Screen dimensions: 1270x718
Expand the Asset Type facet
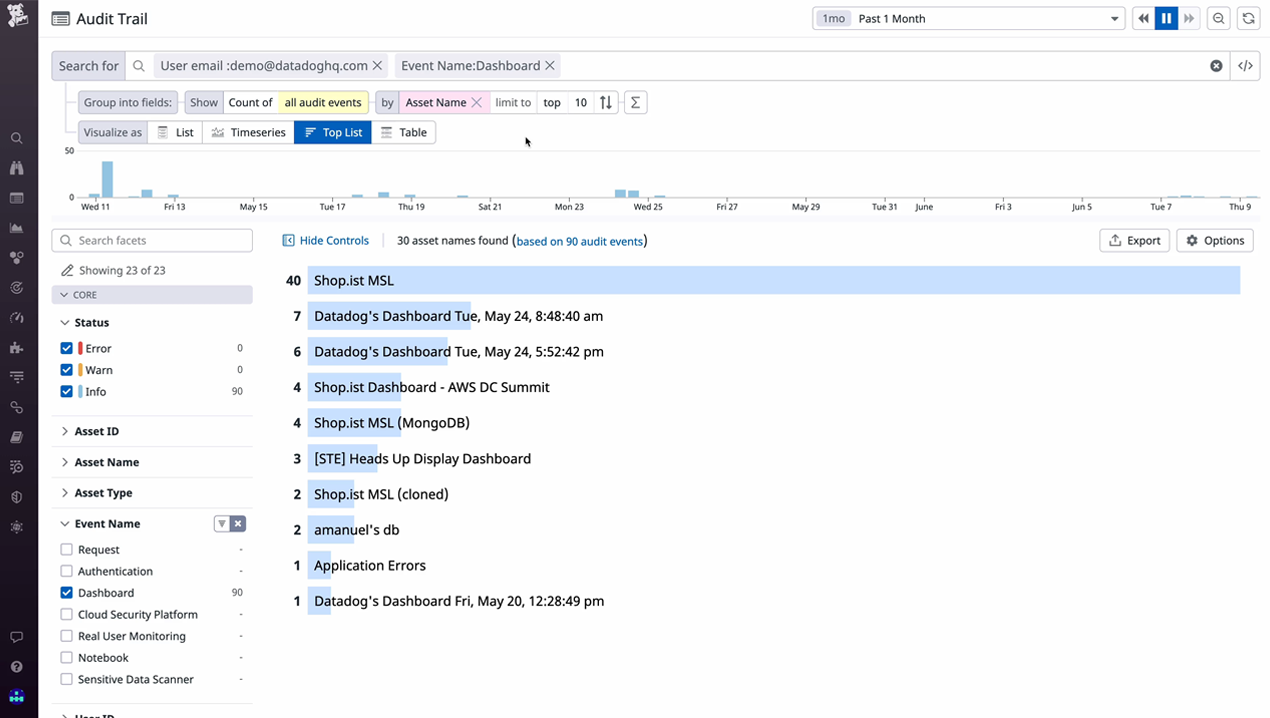tap(96, 493)
